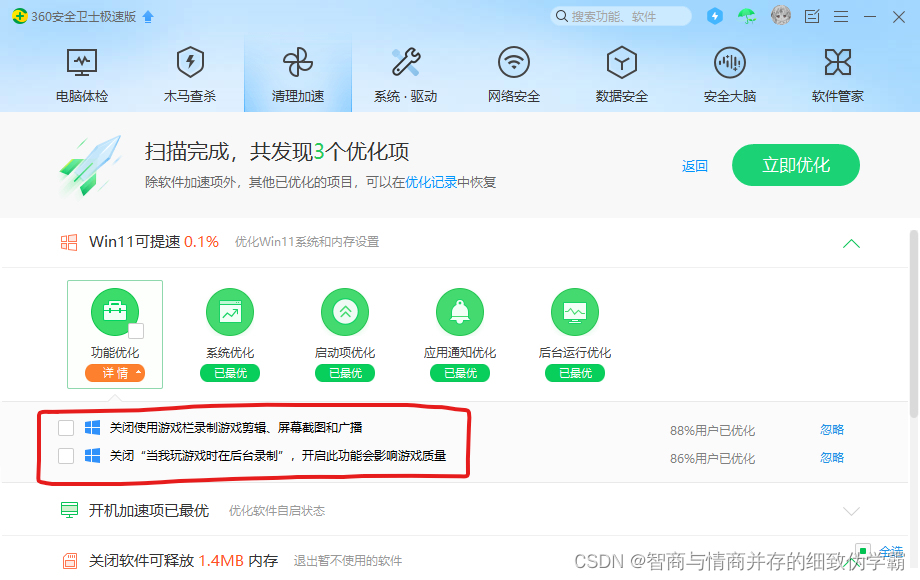Select 启动项优化 arrow icon

(x=345, y=312)
